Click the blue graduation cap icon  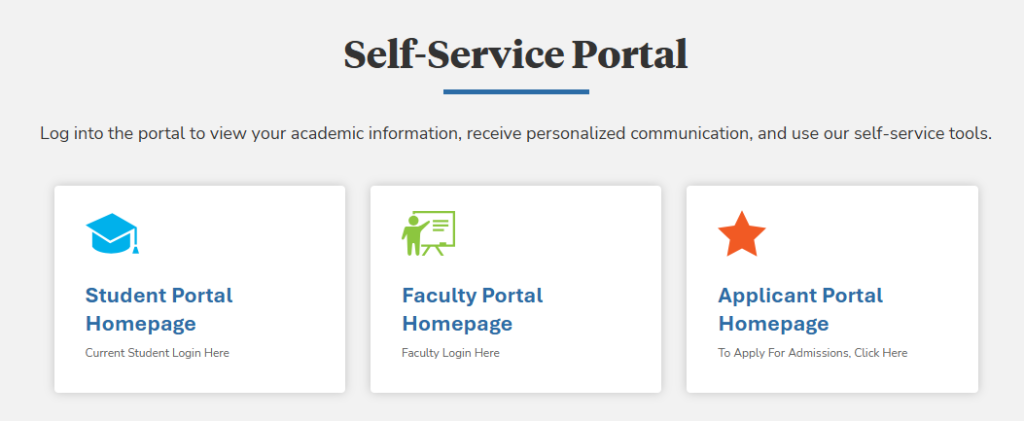[110, 232]
